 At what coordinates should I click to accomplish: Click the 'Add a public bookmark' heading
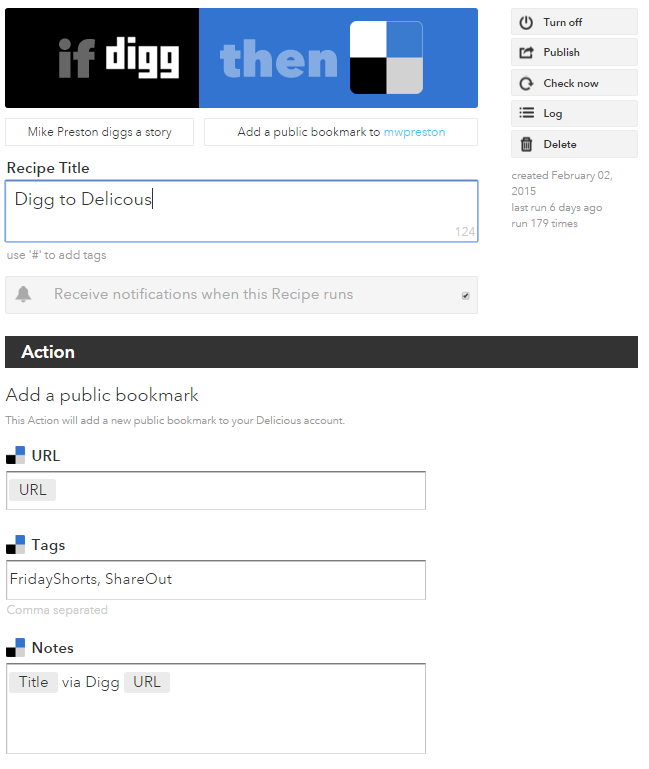tap(102, 395)
